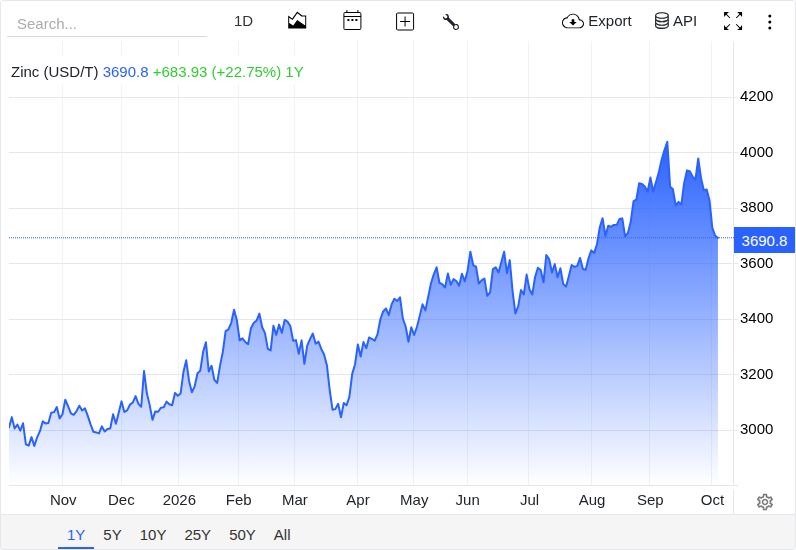
Task: Click the Export cloud button
Action: click(x=596, y=21)
